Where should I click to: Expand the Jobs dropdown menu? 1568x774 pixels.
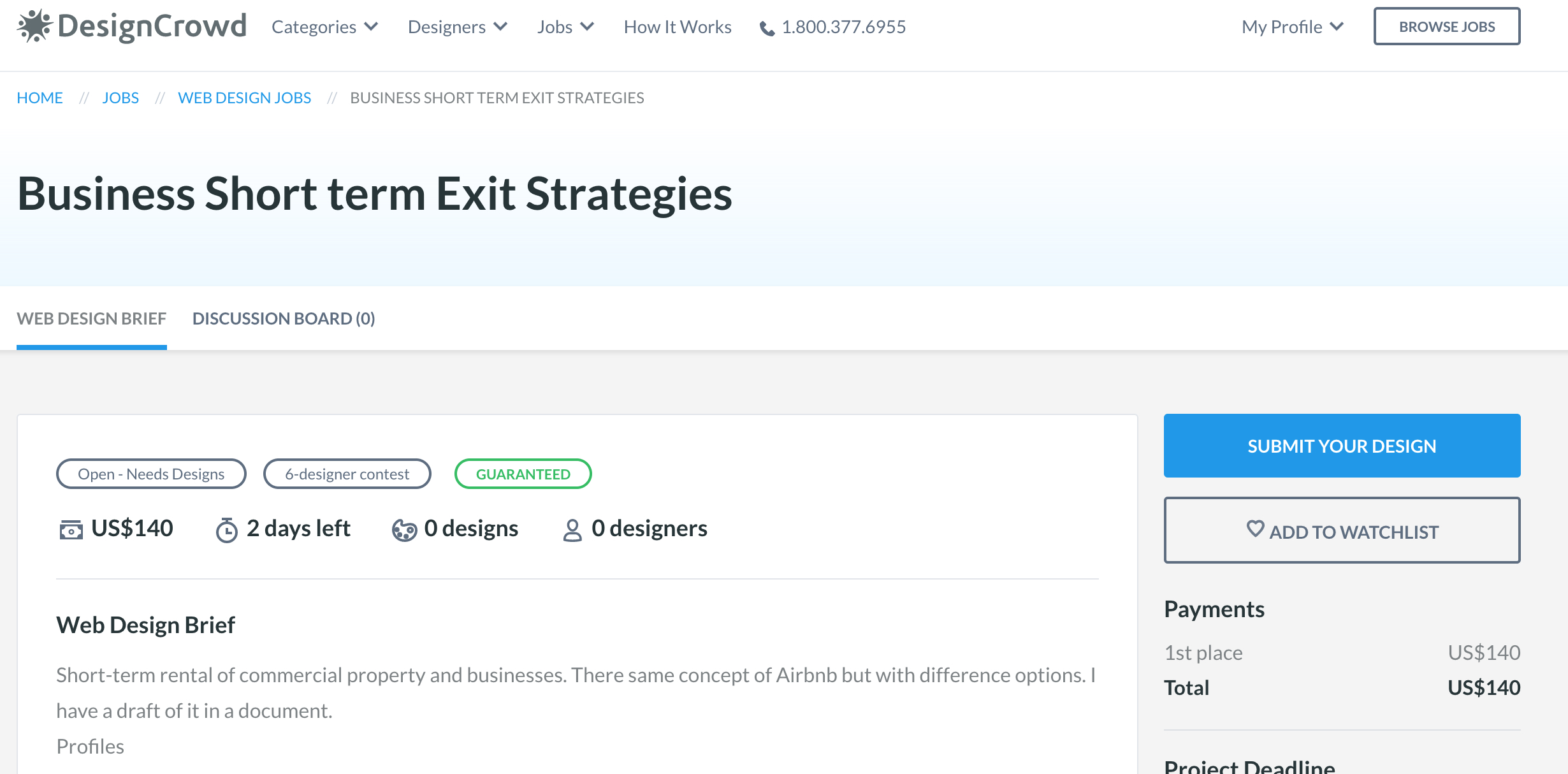tap(565, 27)
